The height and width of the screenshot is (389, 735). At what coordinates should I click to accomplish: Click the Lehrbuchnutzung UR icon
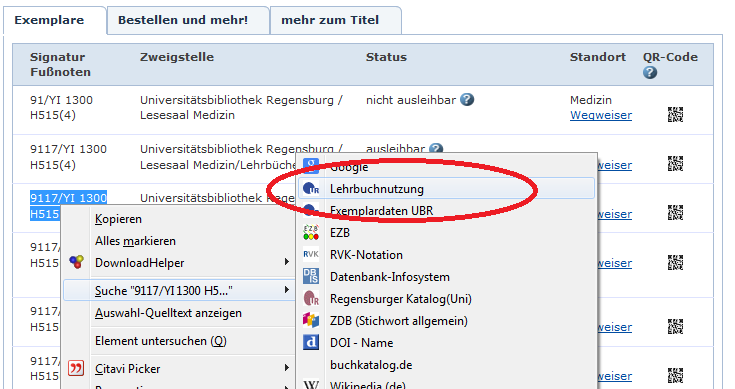311,188
